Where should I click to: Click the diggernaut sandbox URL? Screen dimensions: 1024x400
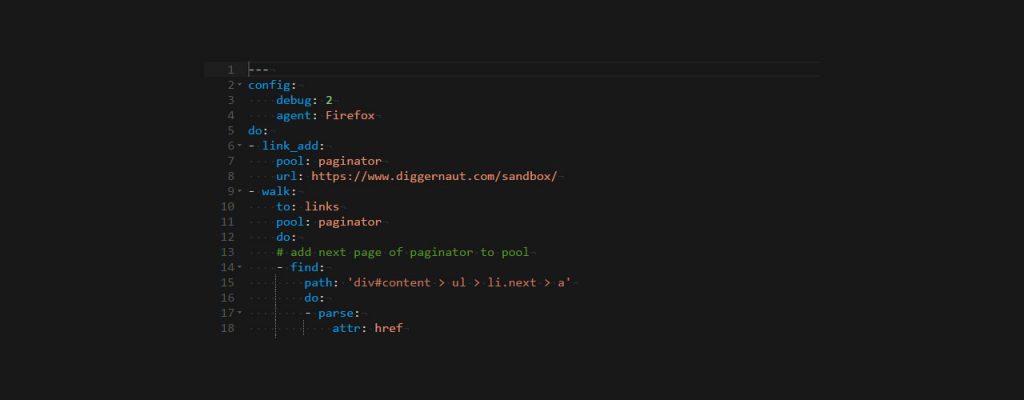tap(434, 176)
